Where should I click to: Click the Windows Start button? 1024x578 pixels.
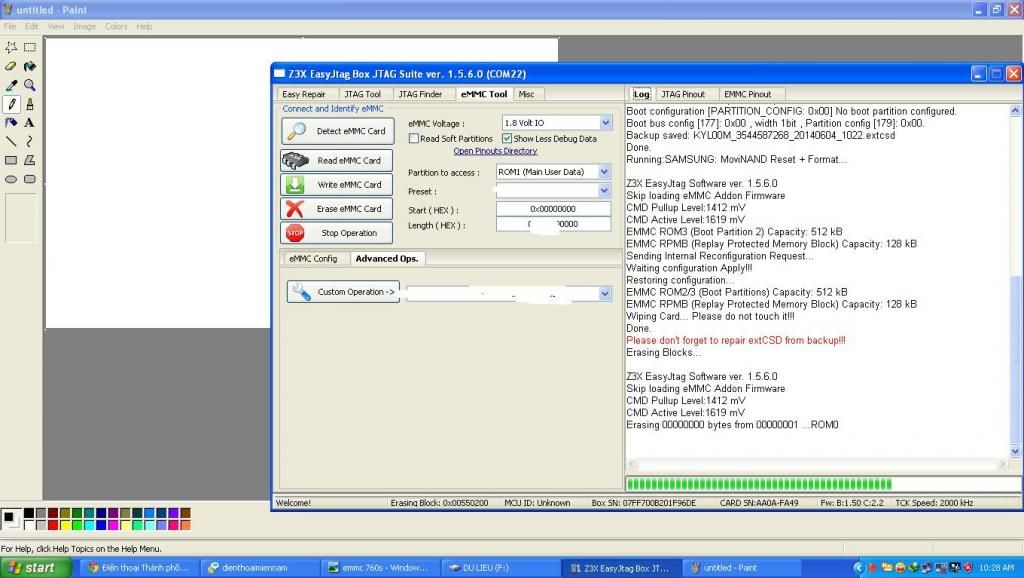[x=35, y=568]
